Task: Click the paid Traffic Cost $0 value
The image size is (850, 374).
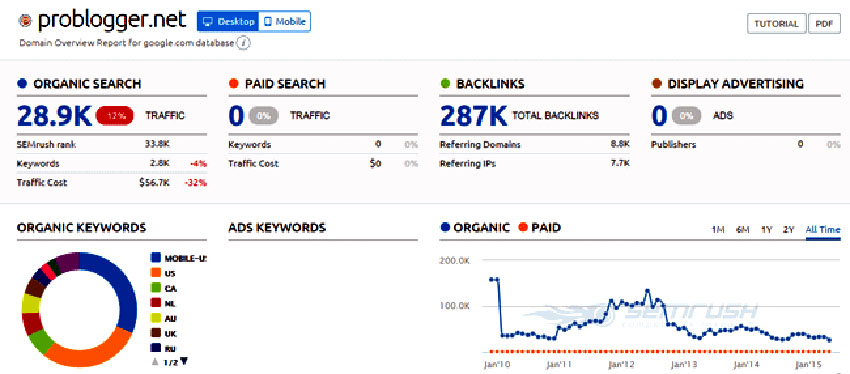Action: pyautogui.click(x=376, y=163)
